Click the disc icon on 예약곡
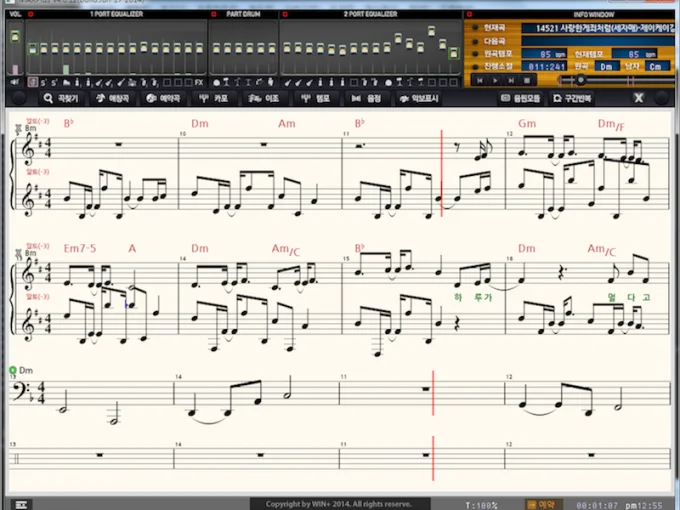680x510 pixels. pyautogui.click(x=151, y=98)
